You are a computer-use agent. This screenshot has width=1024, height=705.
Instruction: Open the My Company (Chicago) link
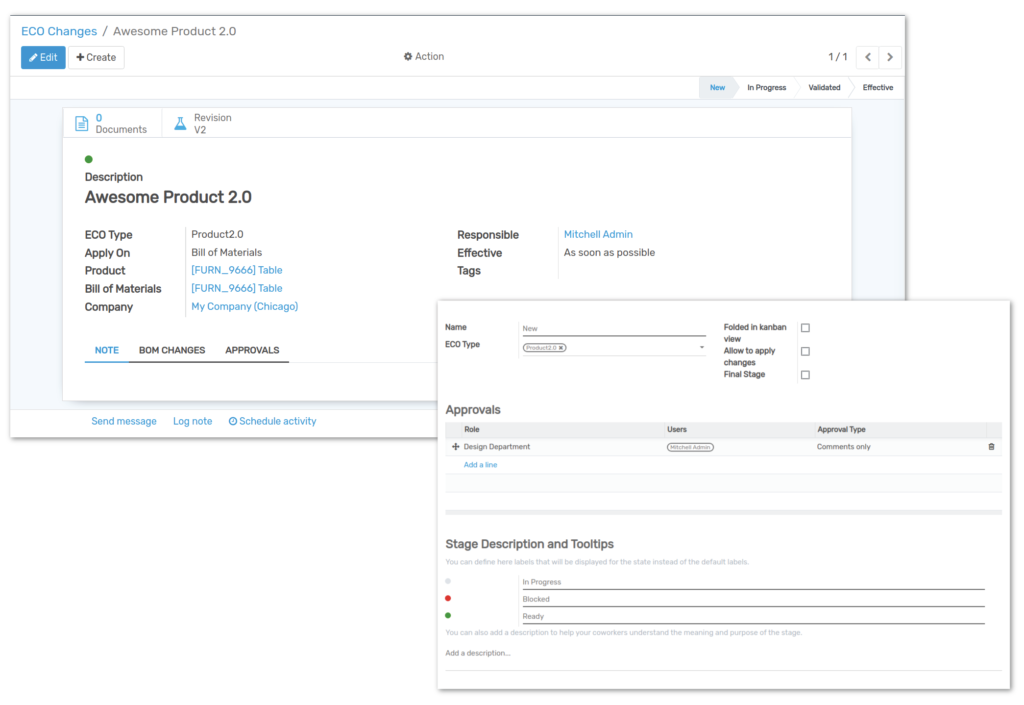pos(244,307)
